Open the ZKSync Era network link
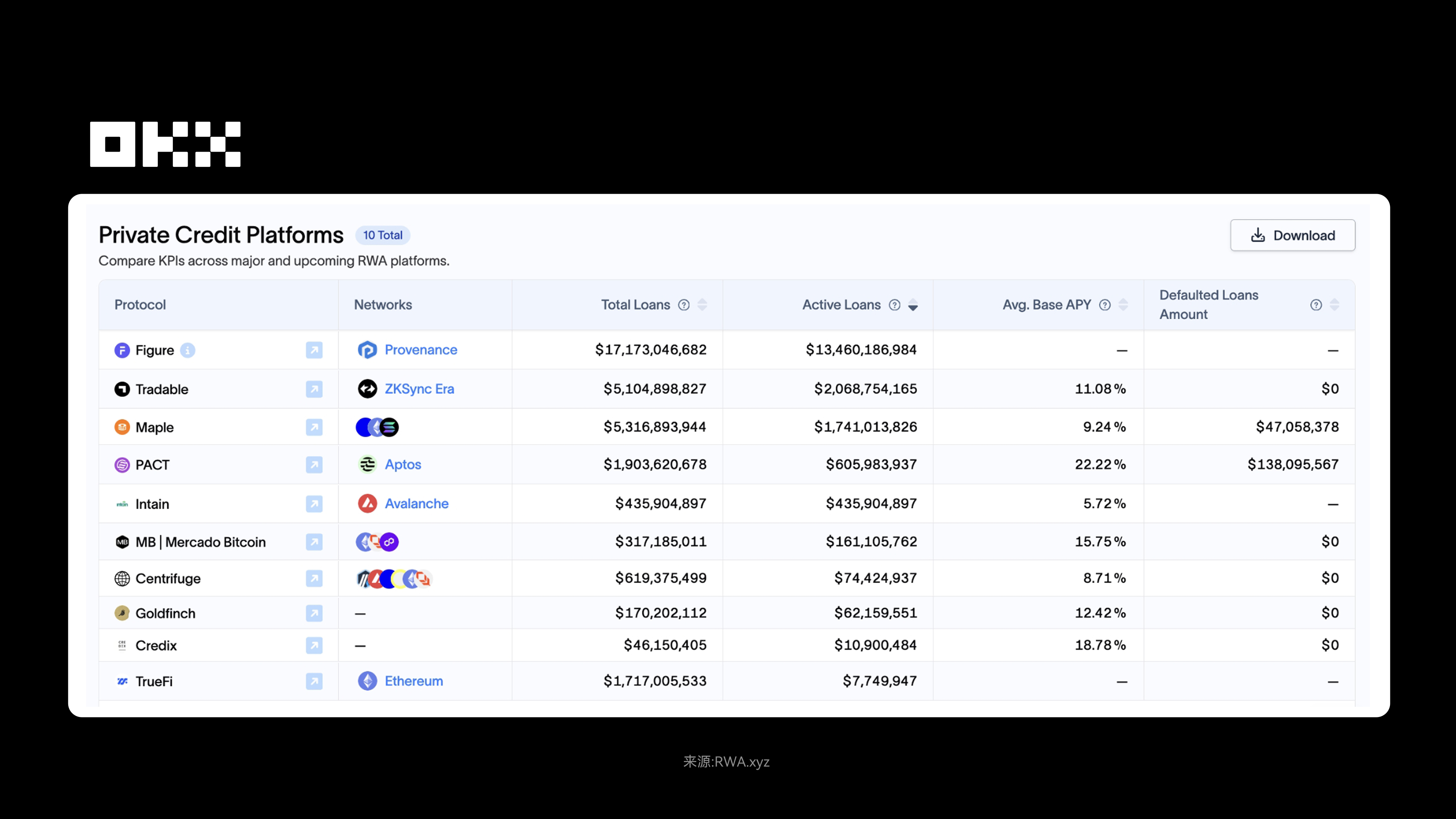 tap(419, 389)
